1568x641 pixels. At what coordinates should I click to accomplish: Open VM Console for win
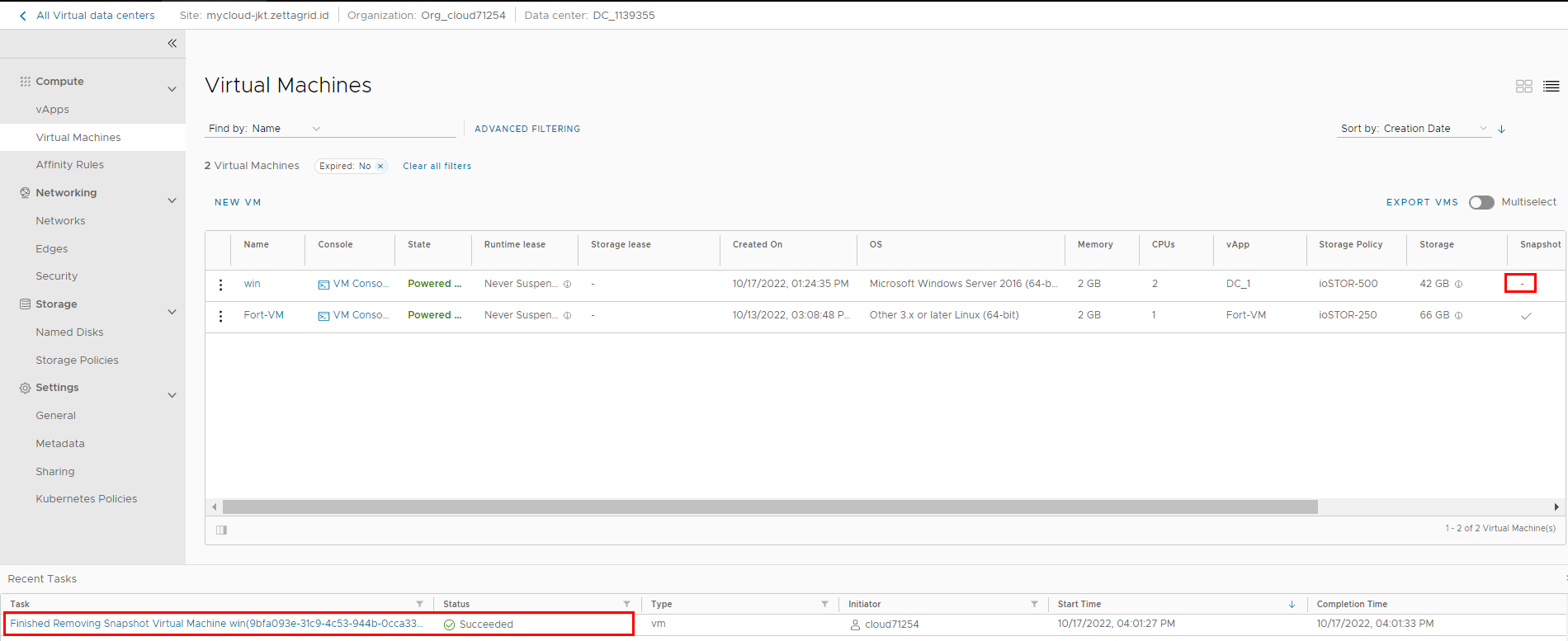pyautogui.click(x=353, y=284)
